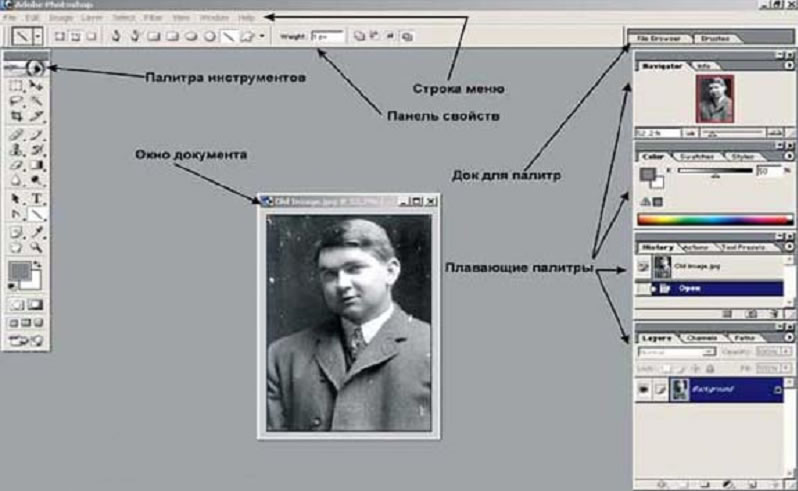Click the color ramp spectrum bar
The width and height of the screenshot is (798, 491).
click(715, 220)
